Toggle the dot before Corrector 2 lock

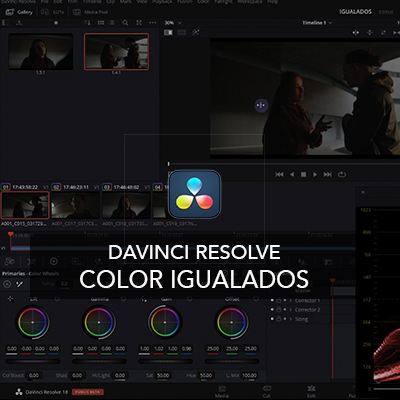pyautogui.click(x=272, y=310)
